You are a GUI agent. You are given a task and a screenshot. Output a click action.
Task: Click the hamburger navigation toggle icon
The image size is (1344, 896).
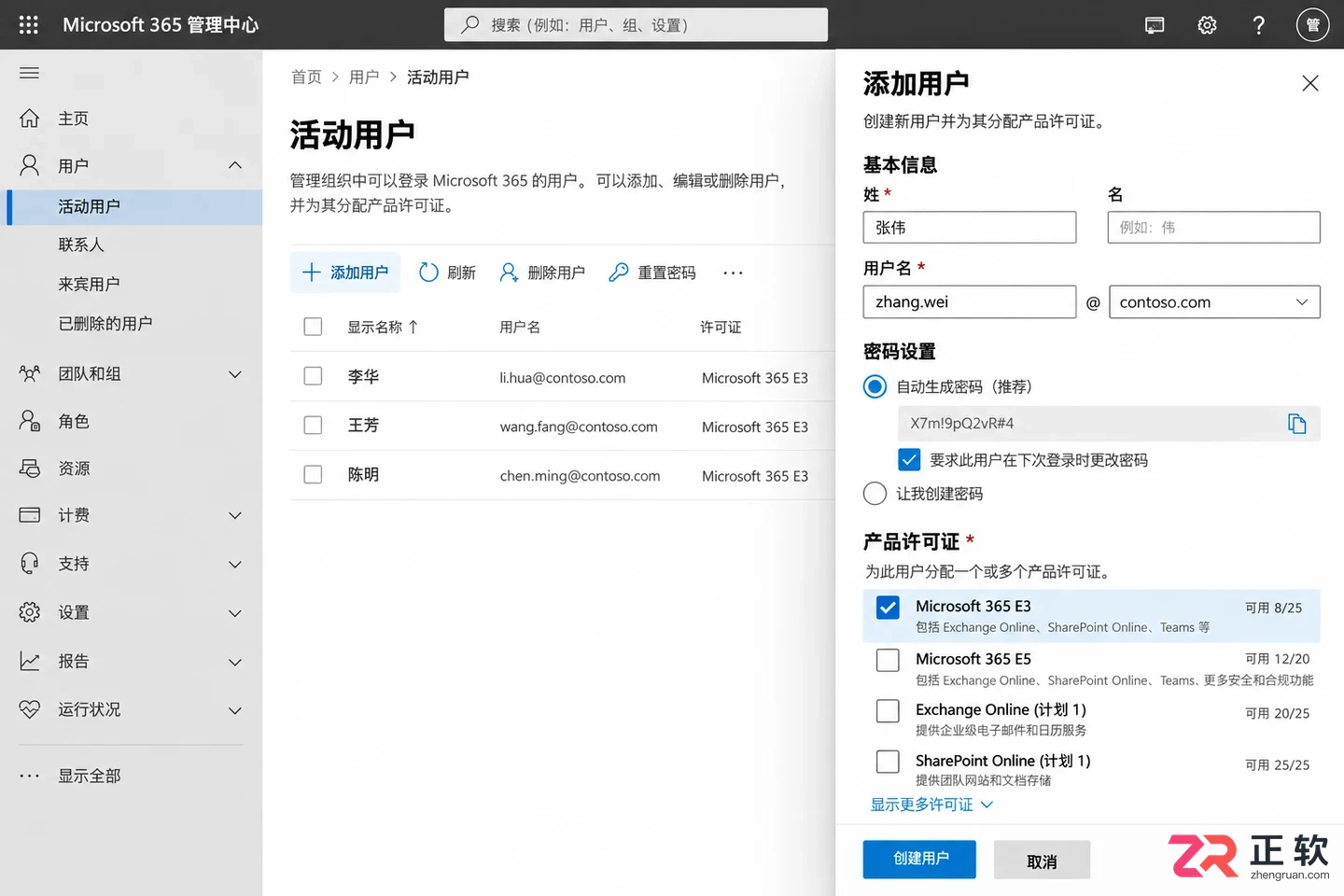(30, 73)
